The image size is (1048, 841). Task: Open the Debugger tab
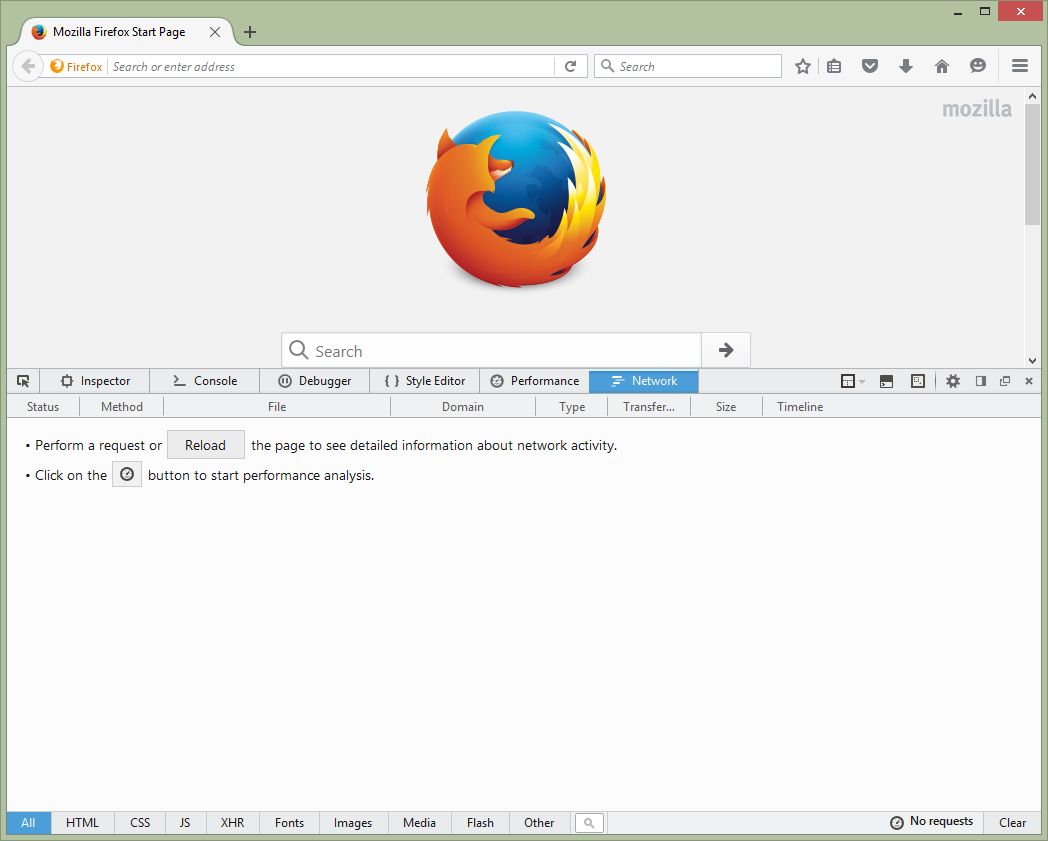(314, 381)
